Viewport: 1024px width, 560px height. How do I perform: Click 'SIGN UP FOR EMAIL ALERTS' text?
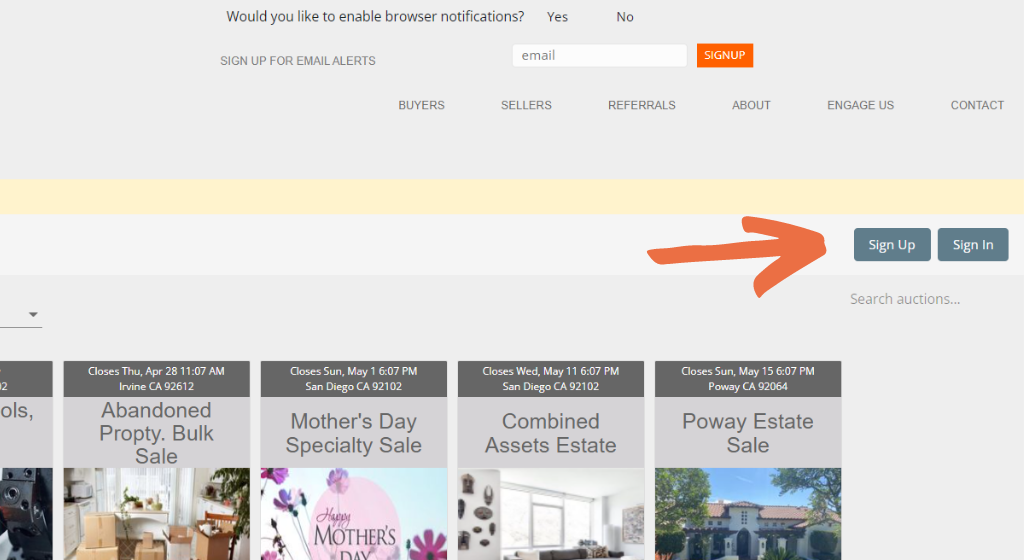tap(298, 61)
